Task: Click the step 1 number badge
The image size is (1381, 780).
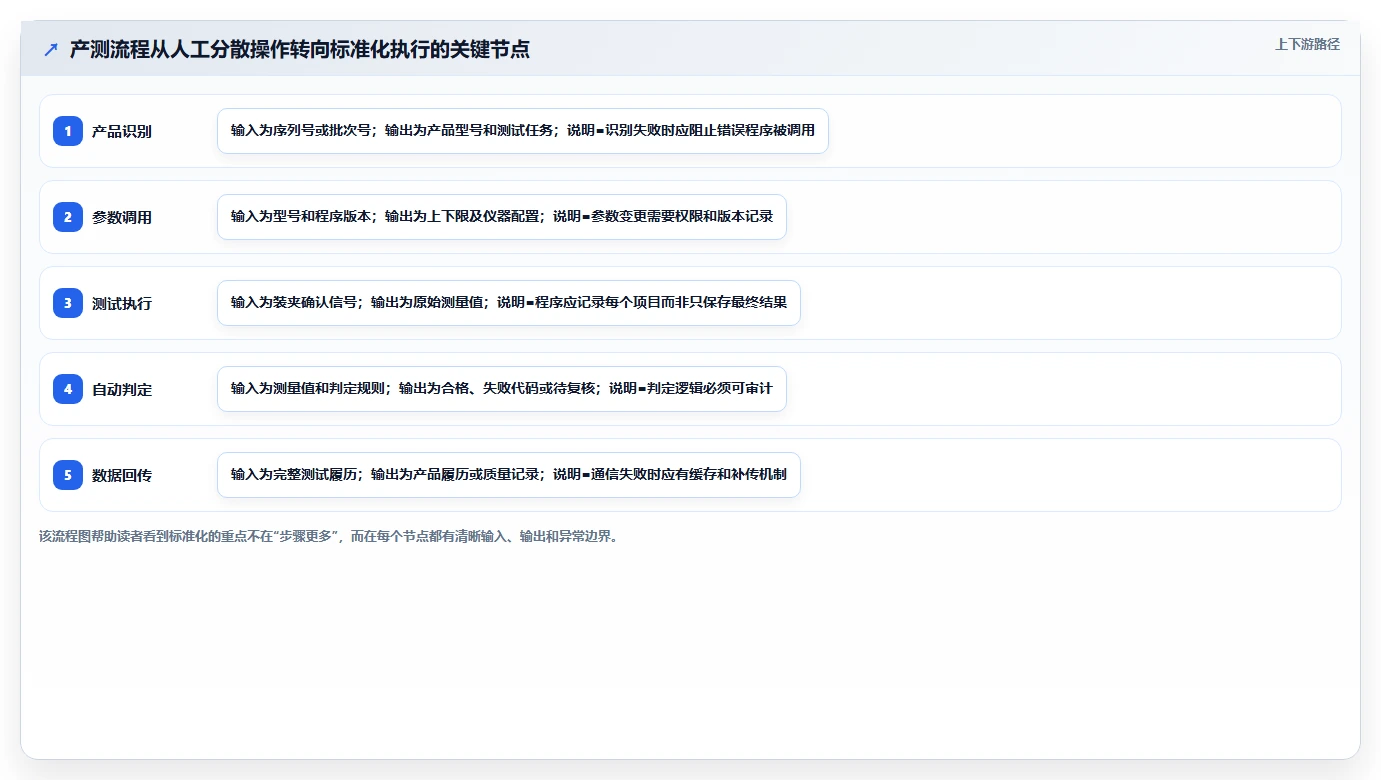Action: 68,131
